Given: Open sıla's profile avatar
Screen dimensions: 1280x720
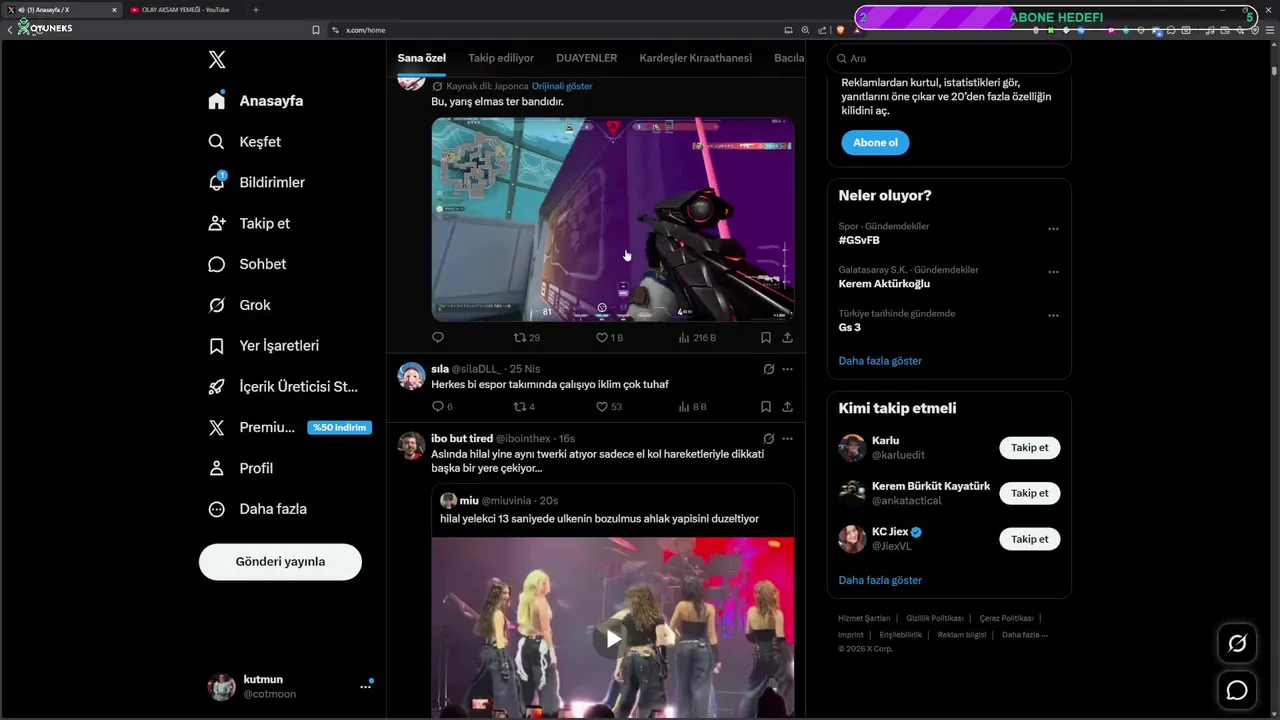Looking at the screenshot, I should pos(411,376).
